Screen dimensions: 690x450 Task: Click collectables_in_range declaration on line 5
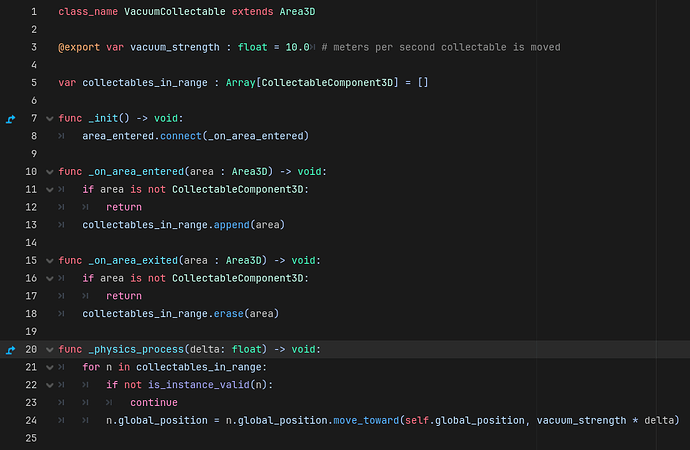(145, 83)
